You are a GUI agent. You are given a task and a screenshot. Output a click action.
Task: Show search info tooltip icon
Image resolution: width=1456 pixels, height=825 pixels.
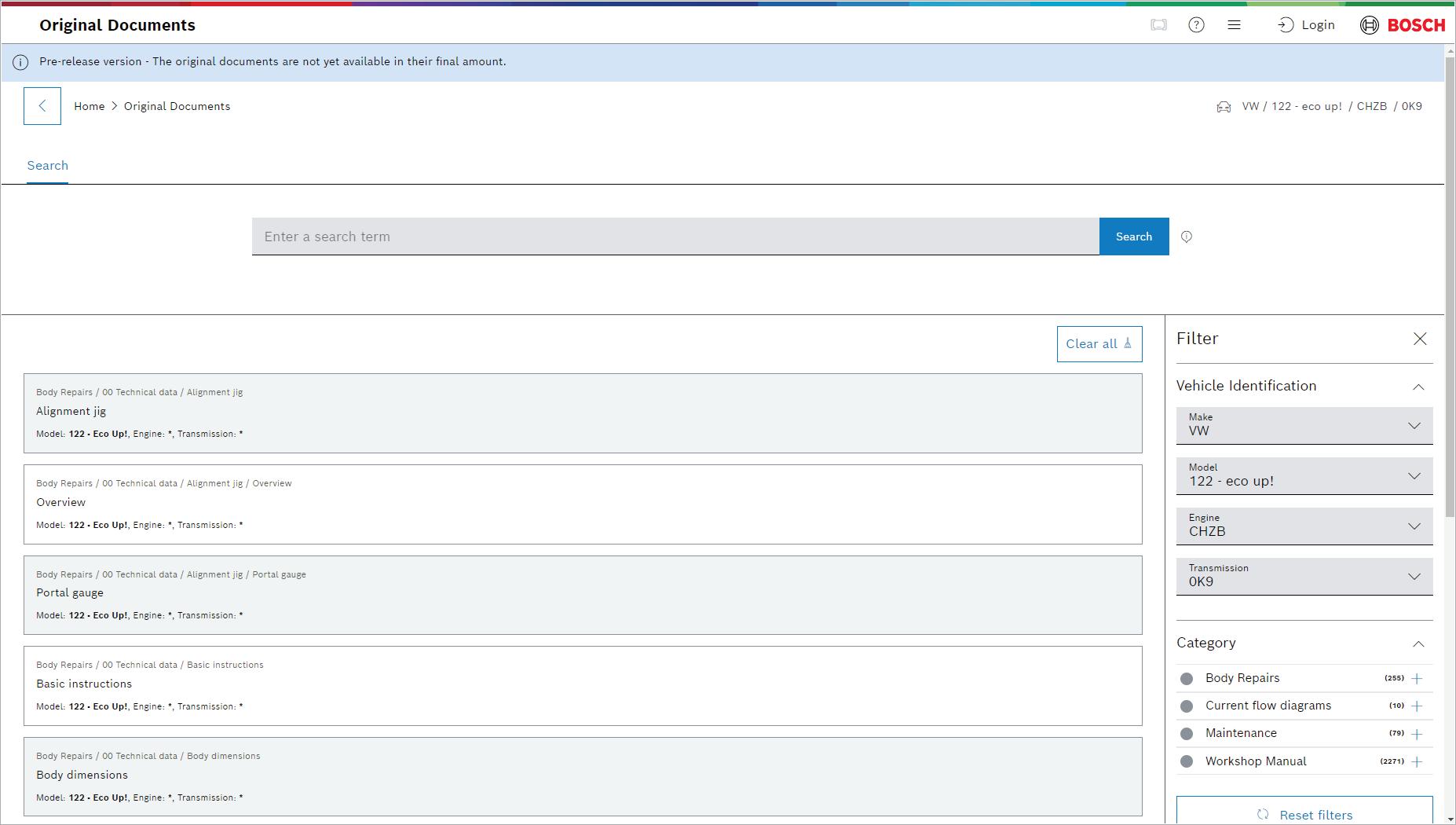(1187, 236)
